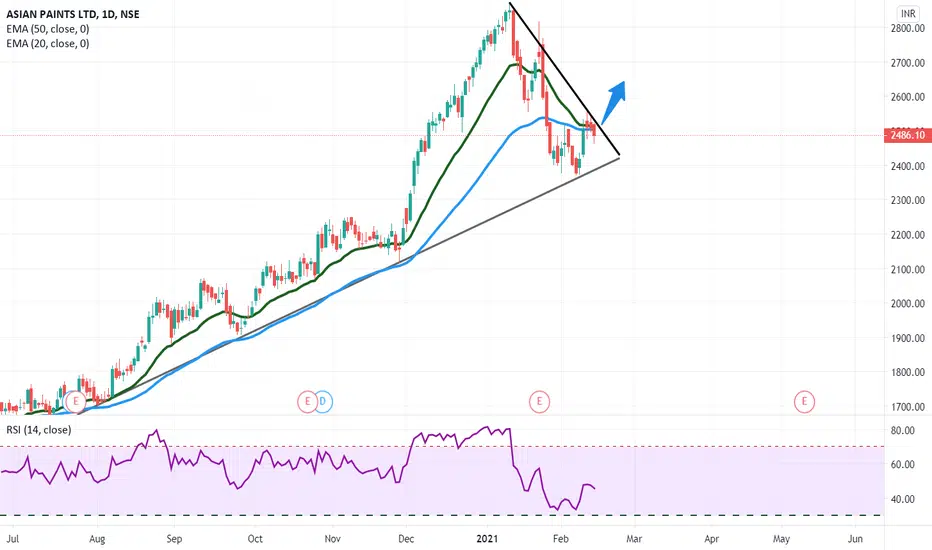Click the Jun label on time axis
The image size is (932, 550).
pyautogui.click(x=855, y=539)
